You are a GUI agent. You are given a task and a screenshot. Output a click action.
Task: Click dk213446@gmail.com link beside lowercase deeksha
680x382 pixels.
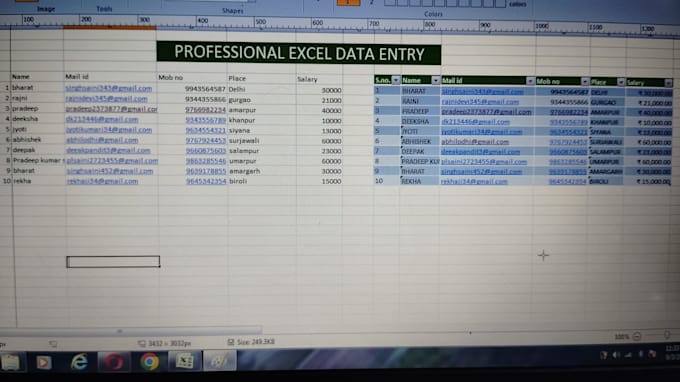click(102, 119)
